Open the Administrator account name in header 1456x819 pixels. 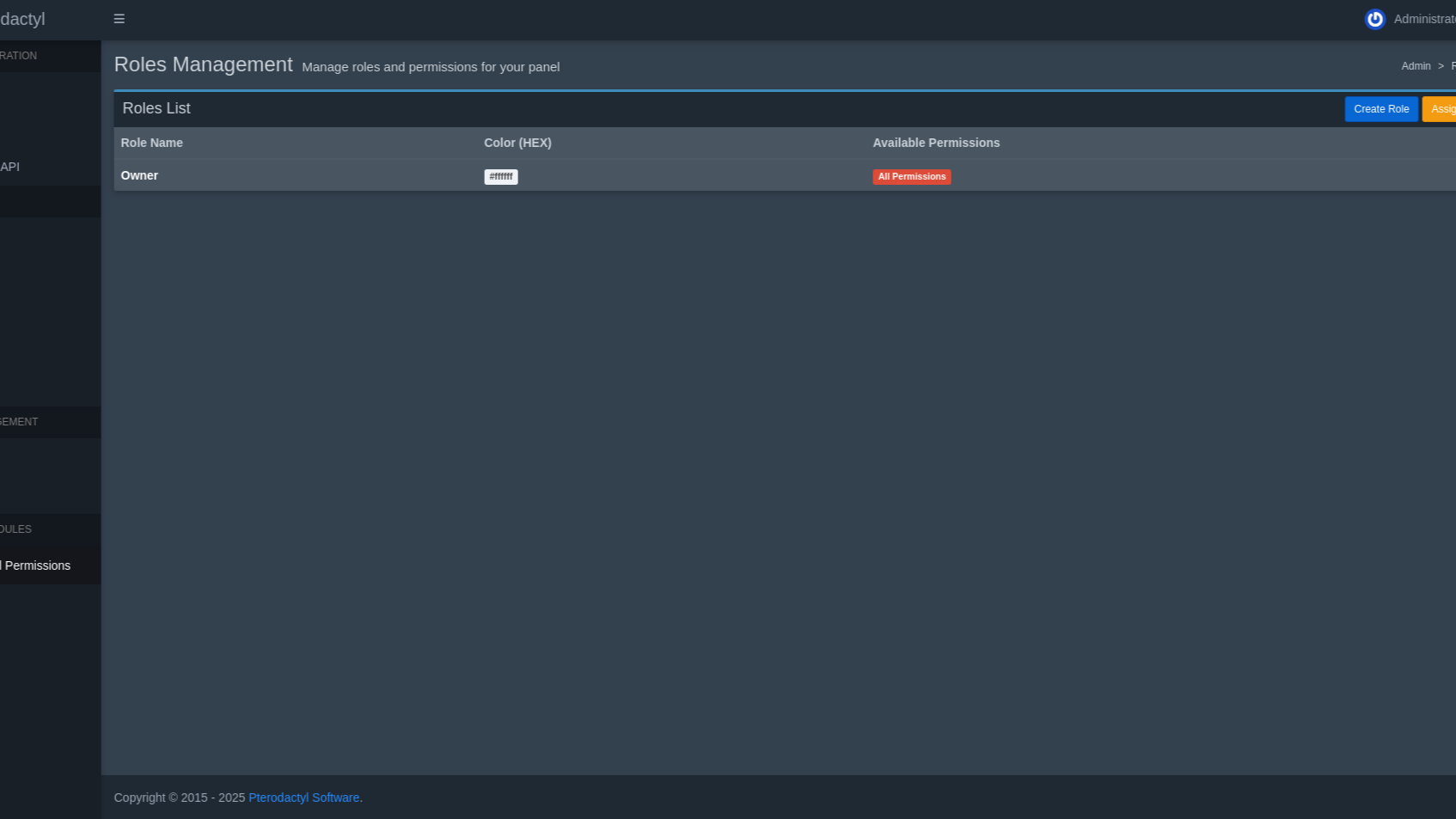tap(1423, 19)
